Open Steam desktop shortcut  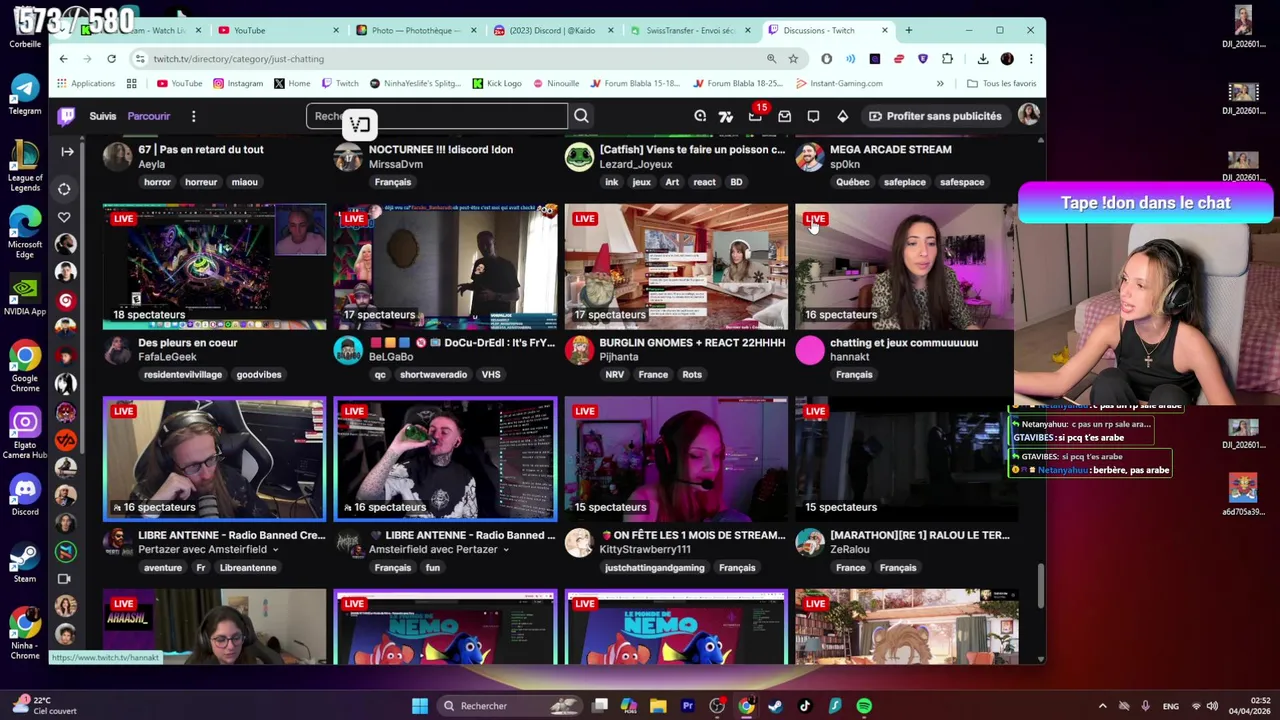point(25,563)
